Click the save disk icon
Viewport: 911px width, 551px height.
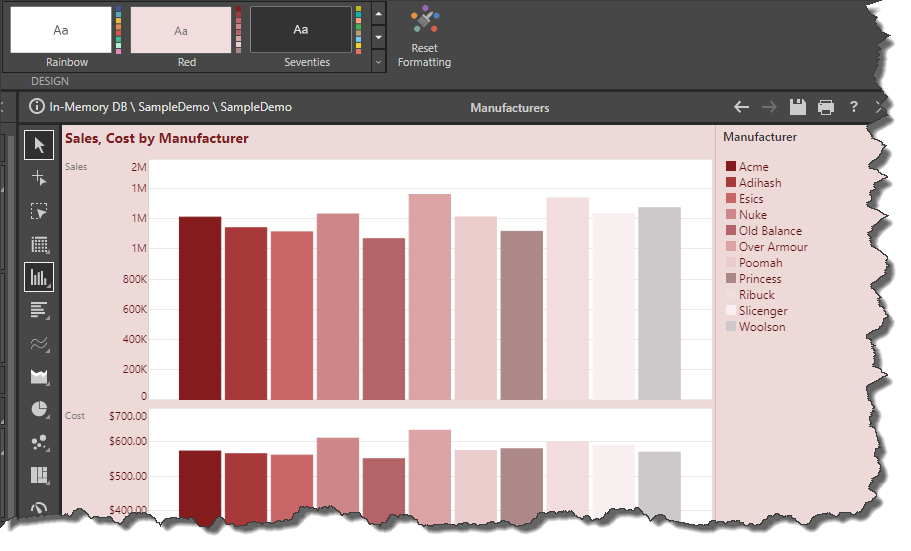pyautogui.click(x=797, y=107)
